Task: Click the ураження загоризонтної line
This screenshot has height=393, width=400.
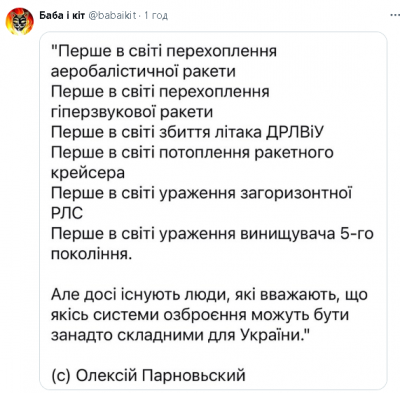Action: click(202, 193)
